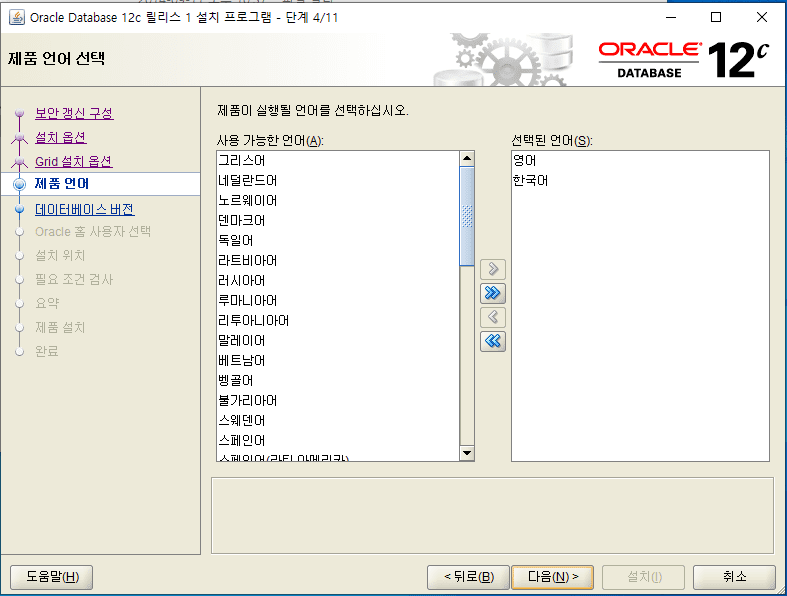Click the empty message area below lists

492,516
